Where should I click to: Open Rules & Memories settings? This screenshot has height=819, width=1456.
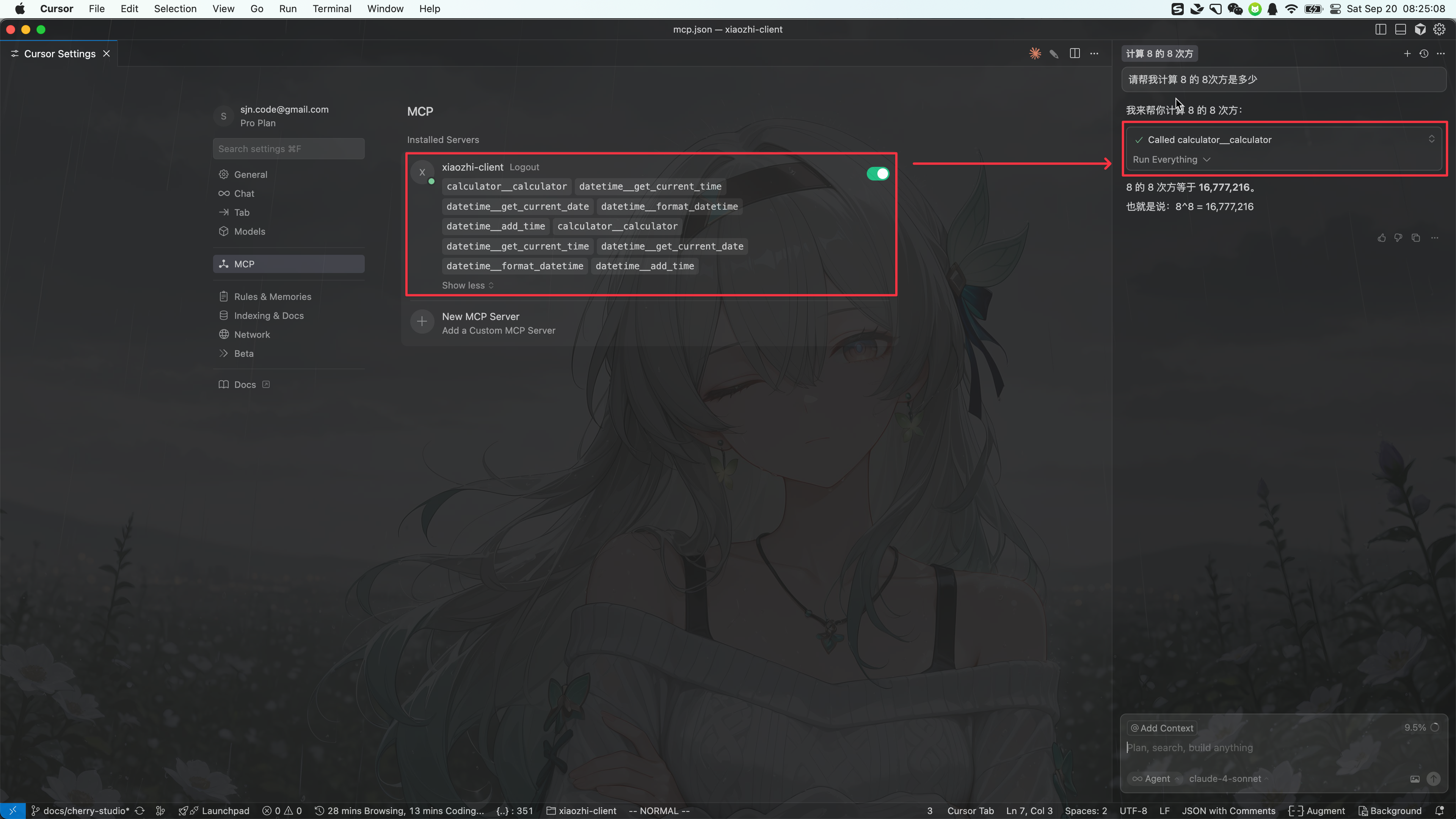coord(289,297)
